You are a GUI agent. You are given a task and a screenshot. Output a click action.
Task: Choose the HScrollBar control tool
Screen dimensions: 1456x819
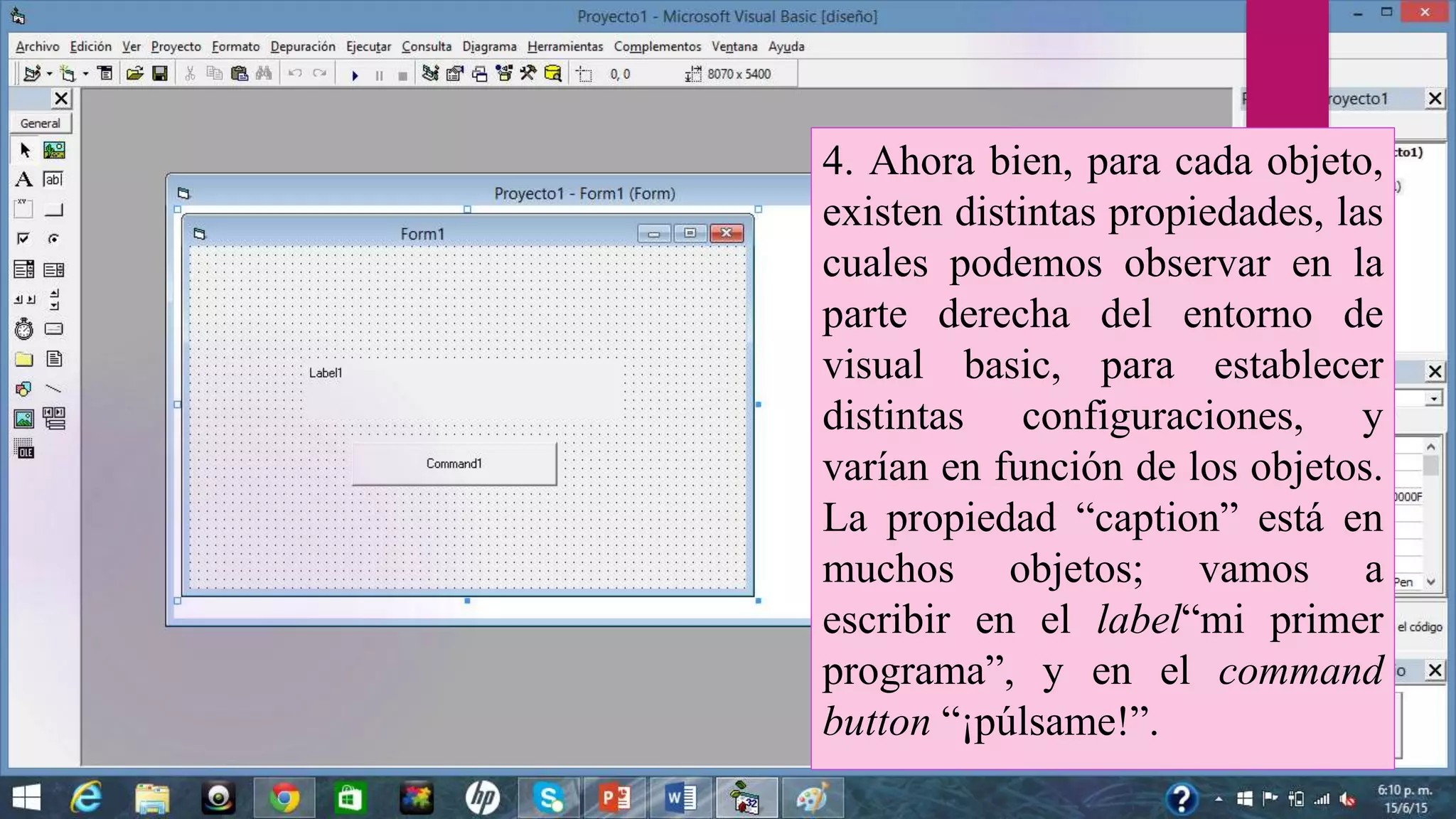point(23,299)
